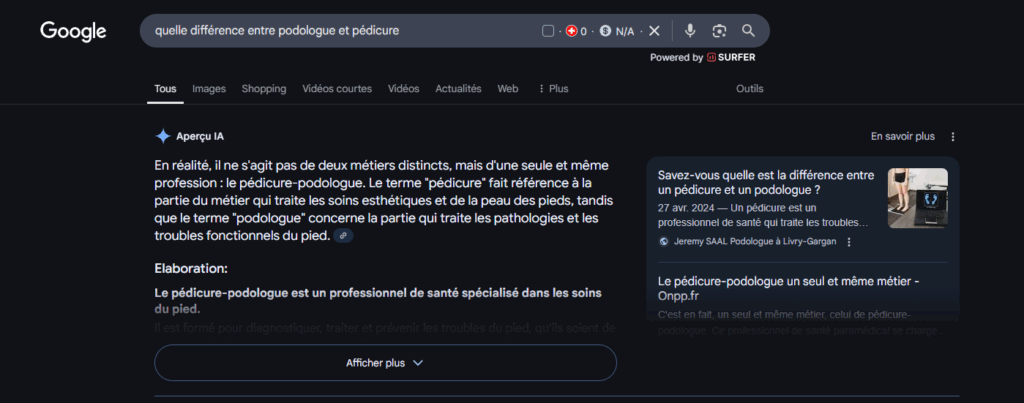1024x403 pixels.
Task: Open the Shopping tab
Action: tap(264, 89)
